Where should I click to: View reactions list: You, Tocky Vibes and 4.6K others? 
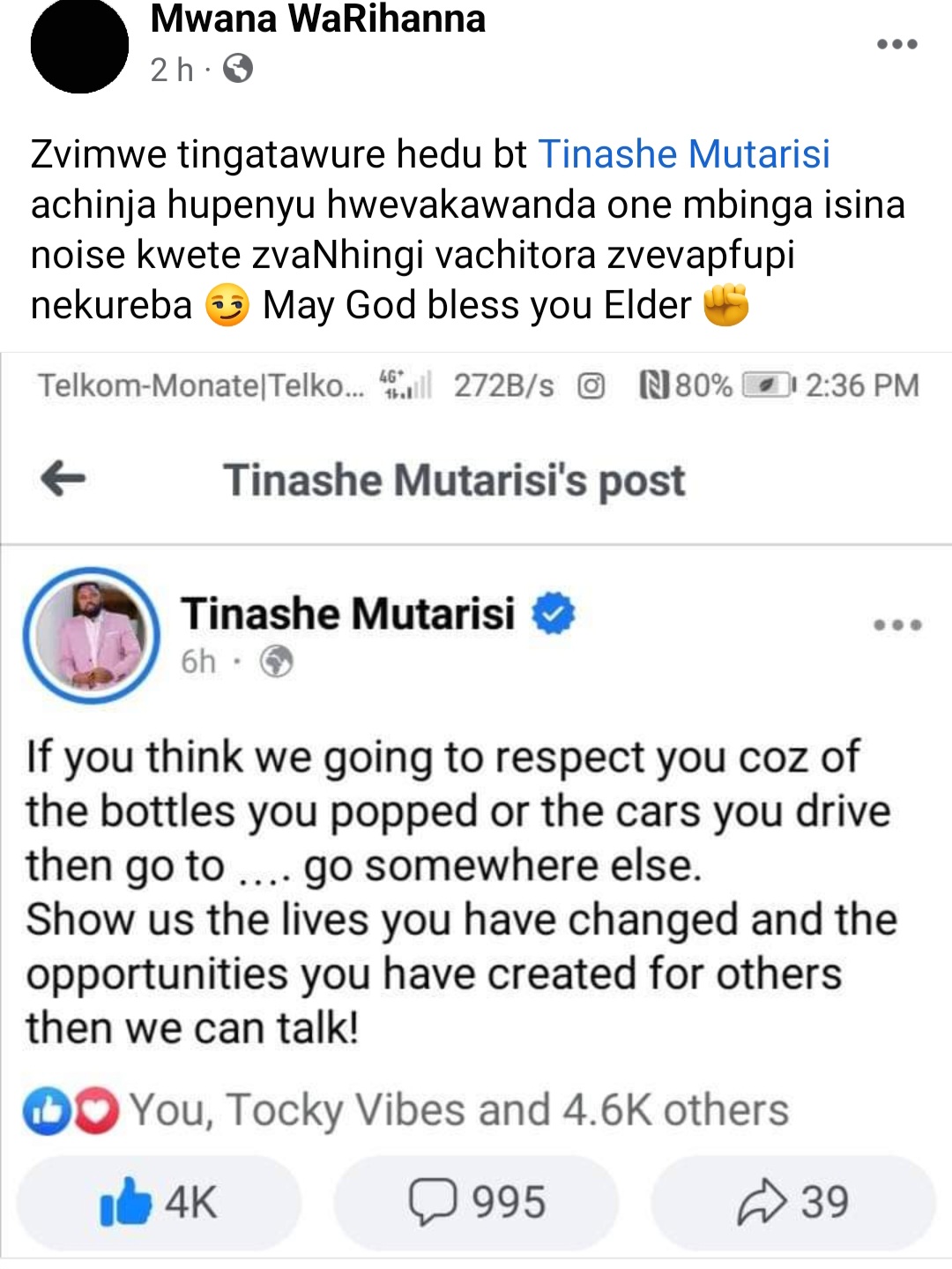tap(459, 1109)
